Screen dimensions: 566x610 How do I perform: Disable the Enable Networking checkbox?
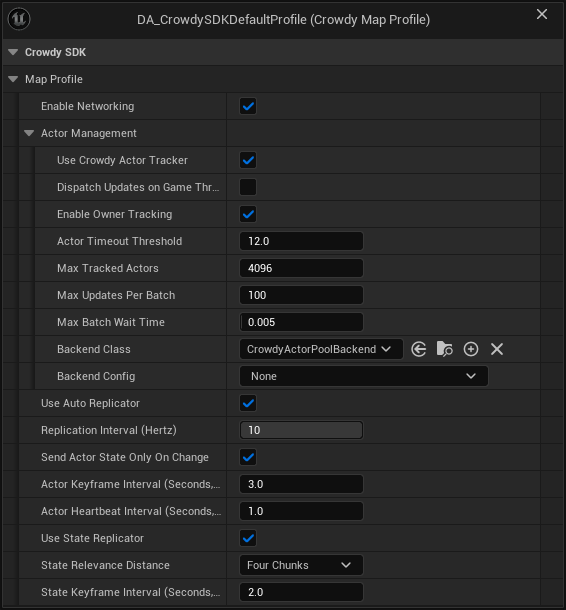tap(248, 106)
